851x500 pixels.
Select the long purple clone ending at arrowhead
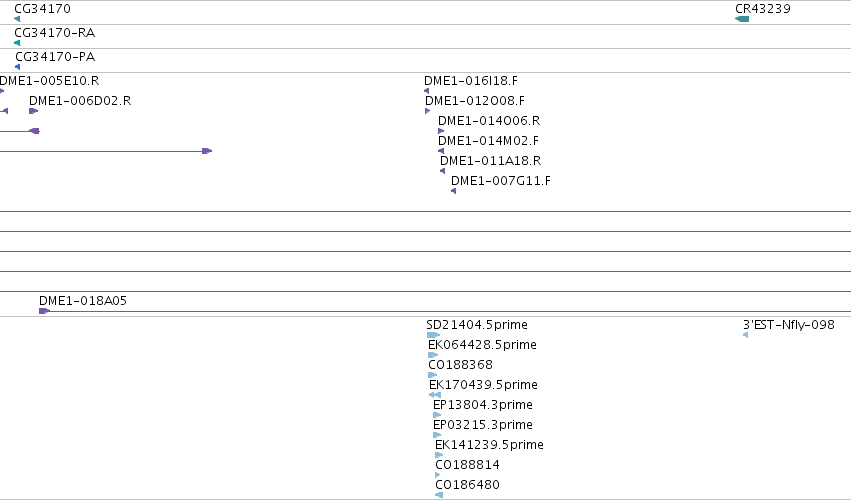click(106, 151)
